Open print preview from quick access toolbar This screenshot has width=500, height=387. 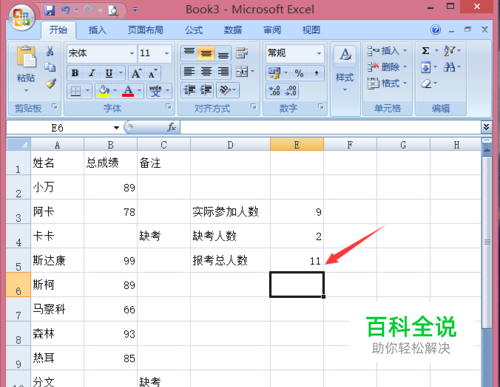(113, 11)
